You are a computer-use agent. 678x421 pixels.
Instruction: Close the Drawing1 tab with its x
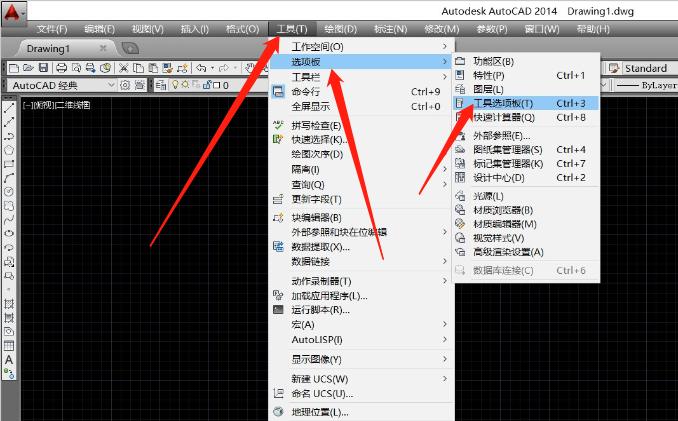pos(103,48)
